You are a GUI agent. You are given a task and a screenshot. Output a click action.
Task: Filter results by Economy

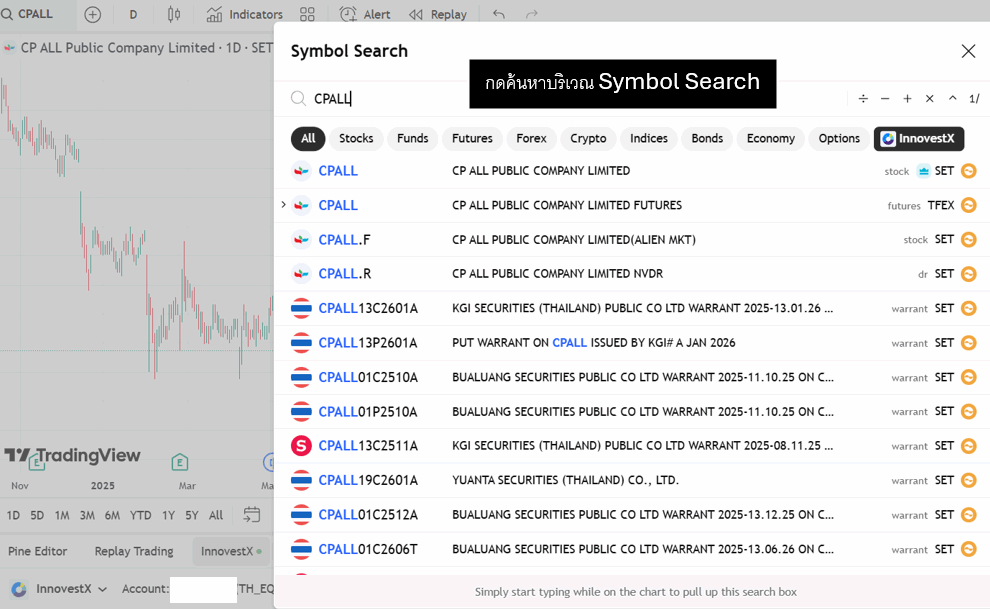[x=771, y=138]
